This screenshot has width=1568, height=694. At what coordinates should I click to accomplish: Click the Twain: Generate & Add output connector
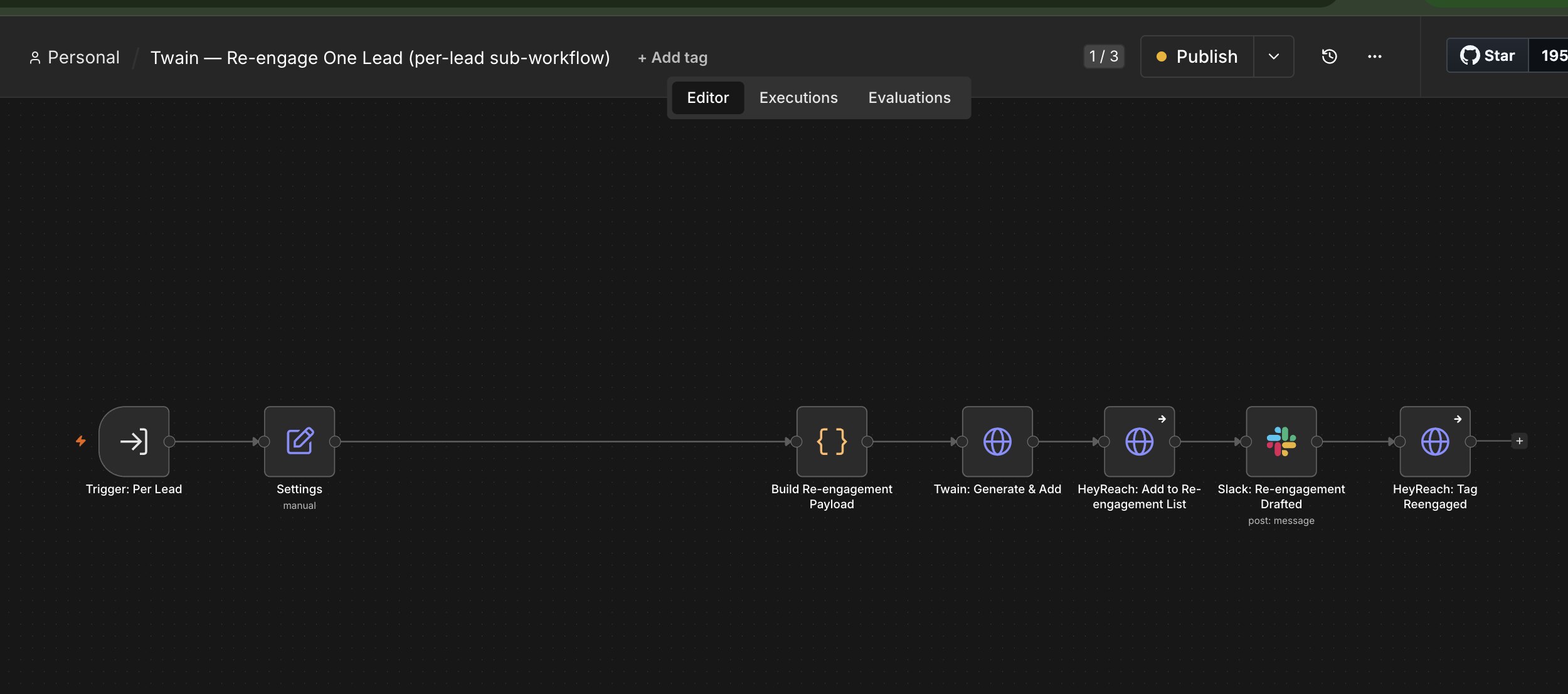point(1033,442)
